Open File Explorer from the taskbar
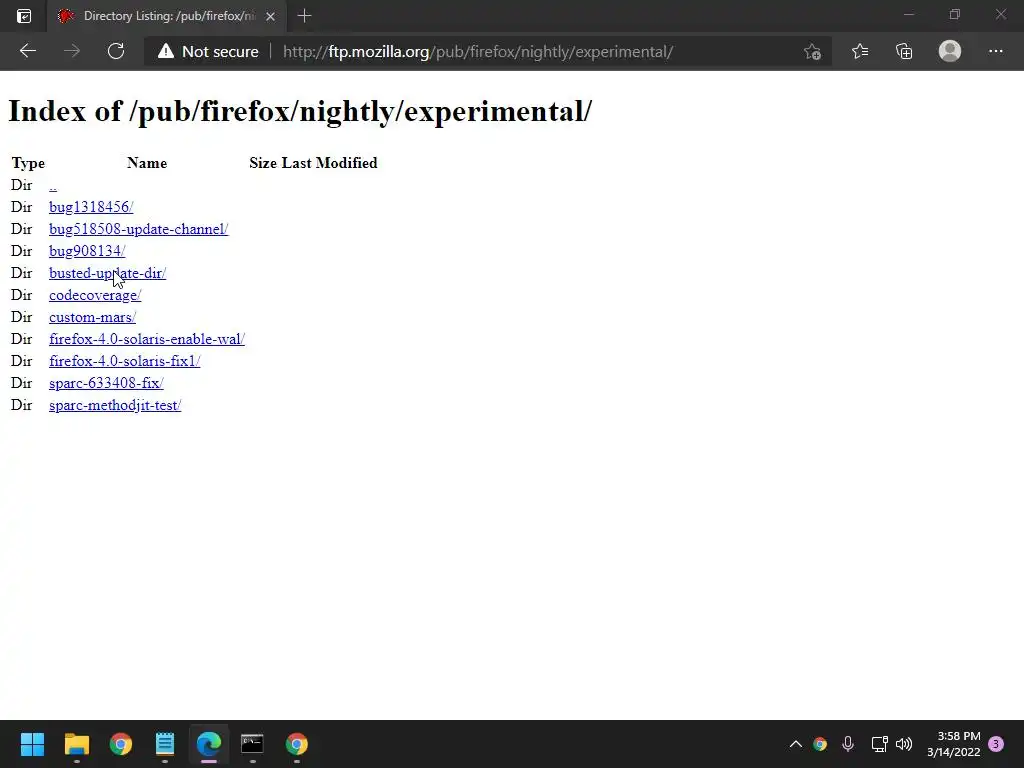The width and height of the screenshot is (1024, 768). [76, 744]
